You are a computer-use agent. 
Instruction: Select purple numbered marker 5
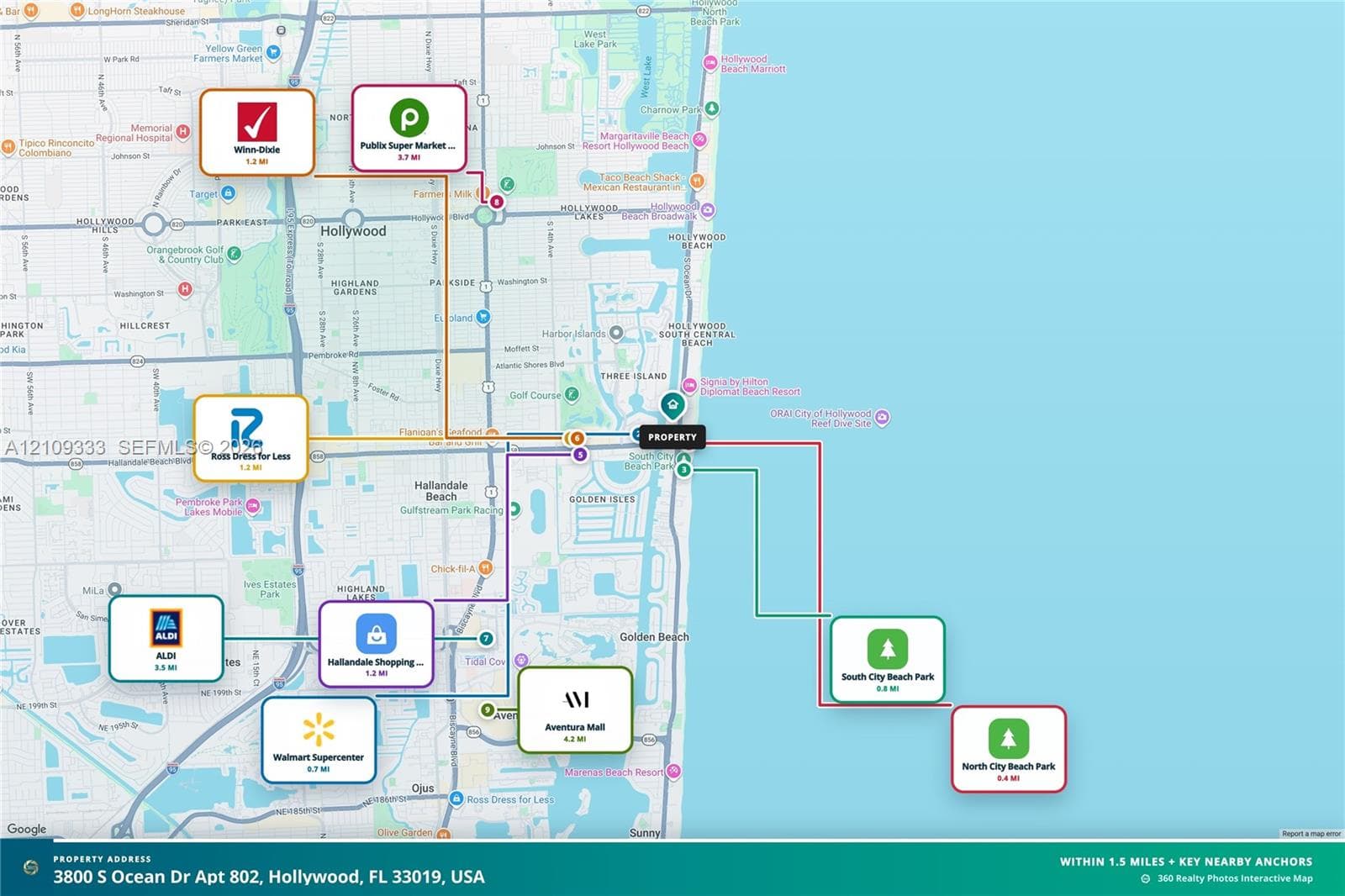pyautogui.click(x=579, y=455)
